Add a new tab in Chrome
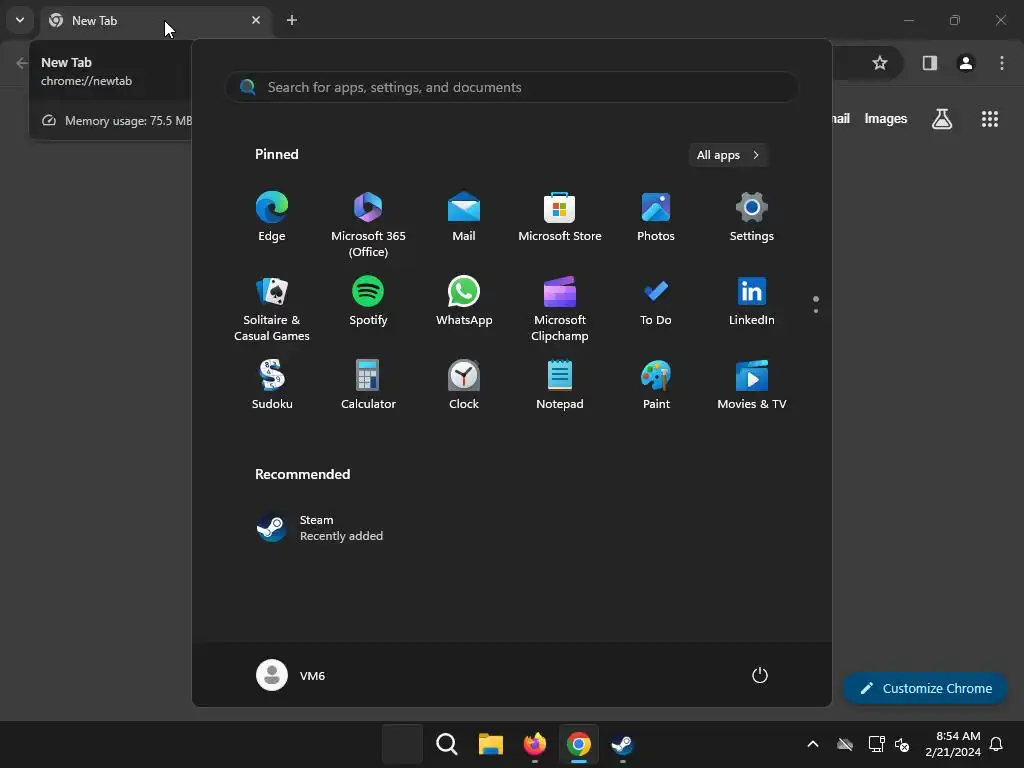This screenshot has width=1024, height=768. (292, 20)
